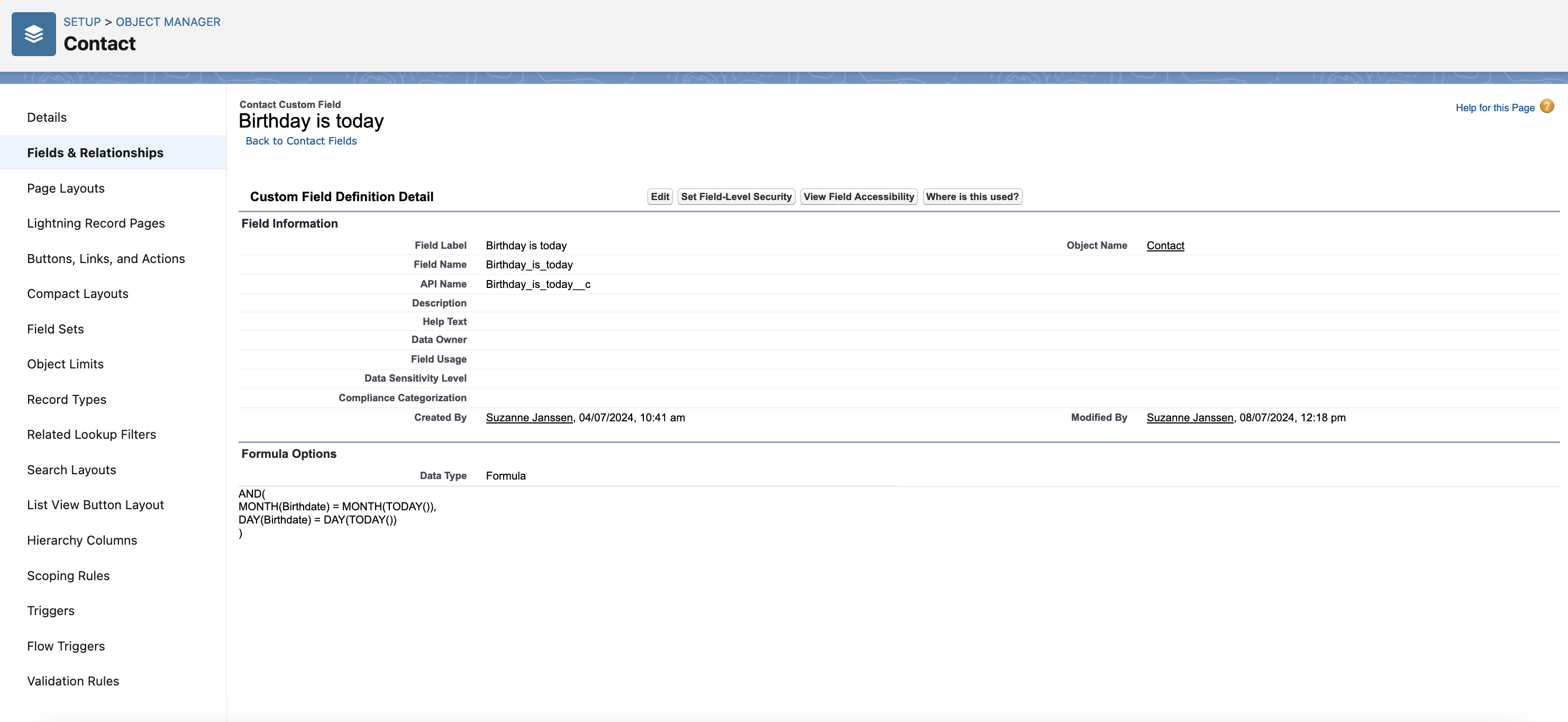The image size is (1568, 722).
Task: Open Suzanne Janssen link in Modified By
Action: [1189, 417]
